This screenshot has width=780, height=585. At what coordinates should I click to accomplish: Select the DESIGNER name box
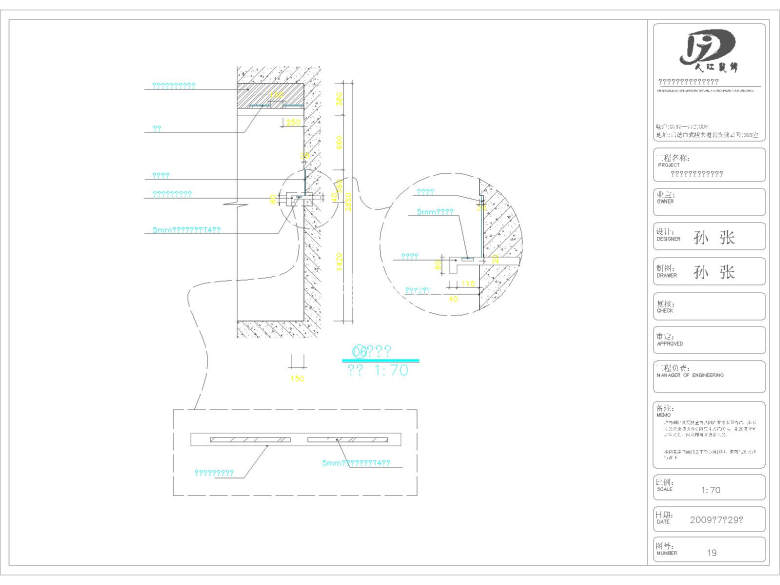point(710,237)
